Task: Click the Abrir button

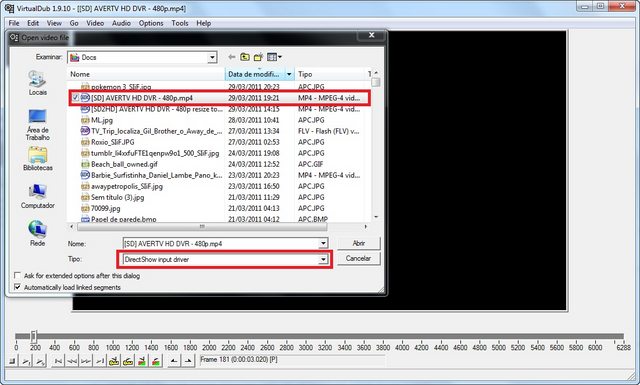Action: 359,243
